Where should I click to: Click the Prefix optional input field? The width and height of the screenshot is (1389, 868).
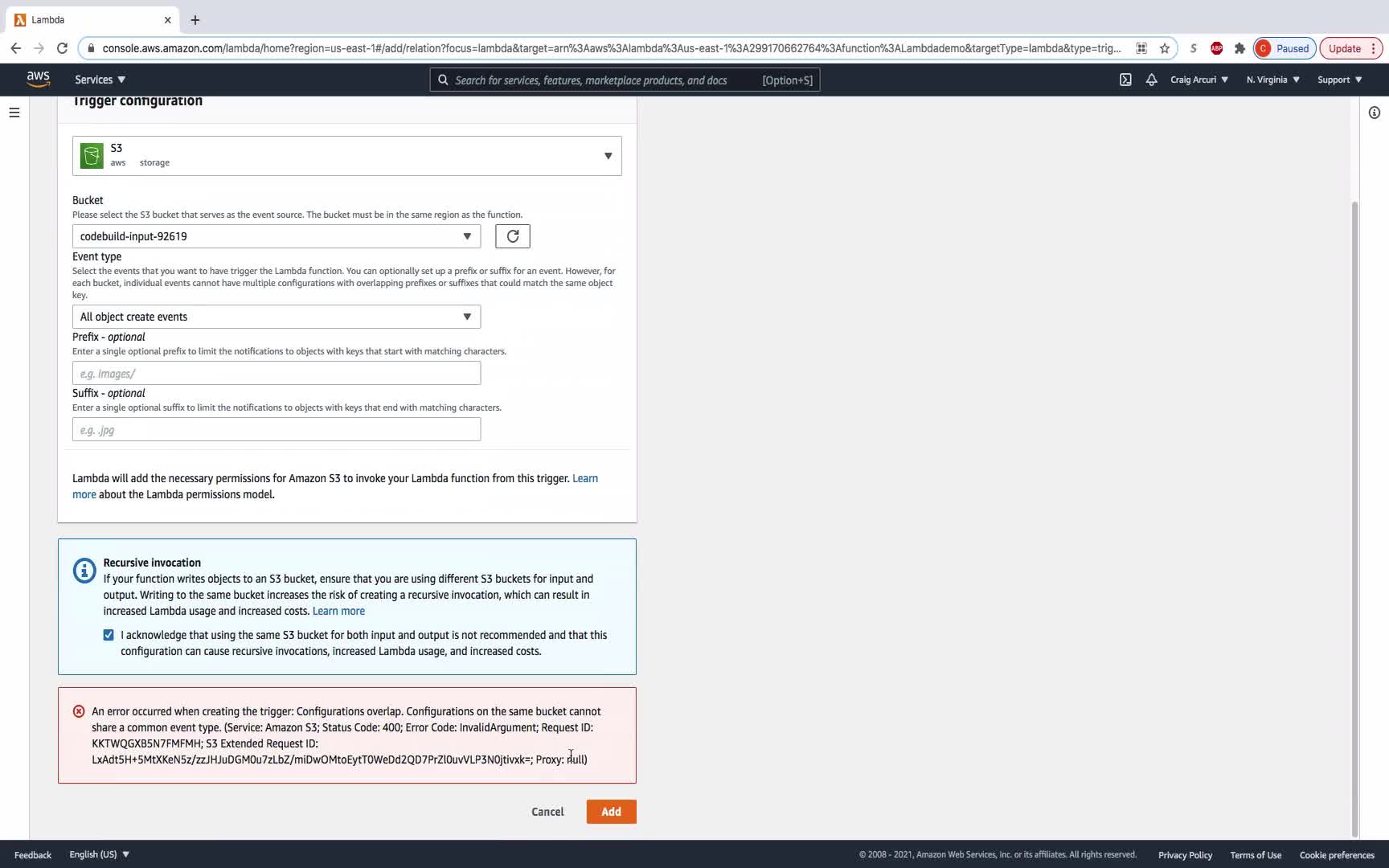[277, 373]
